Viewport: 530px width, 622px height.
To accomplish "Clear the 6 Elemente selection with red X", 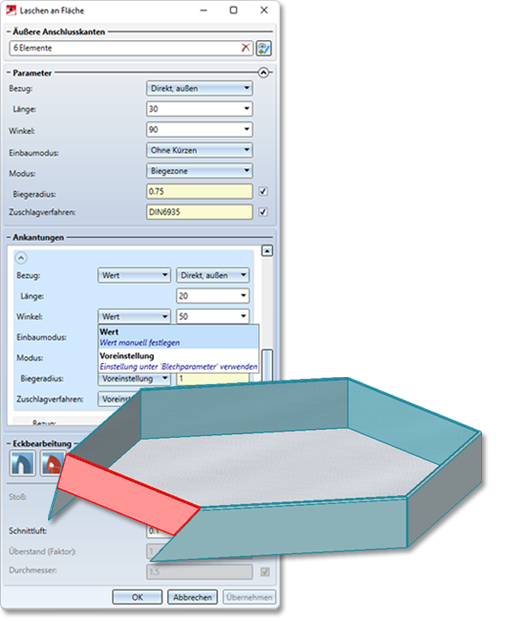I will (x=246, y=48).
